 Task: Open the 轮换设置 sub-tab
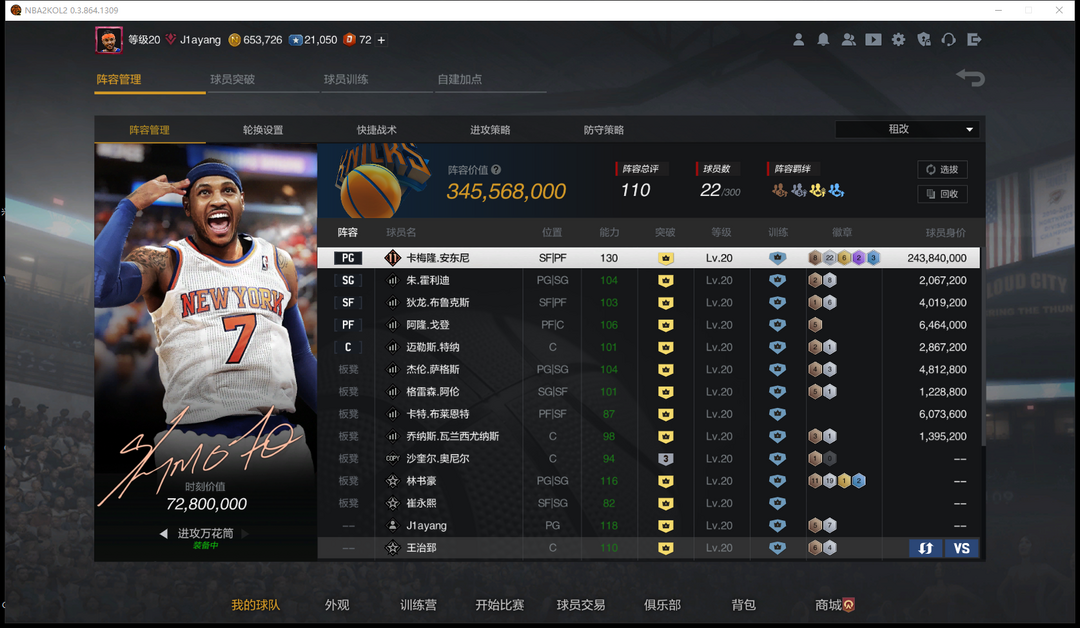point(263,130)
